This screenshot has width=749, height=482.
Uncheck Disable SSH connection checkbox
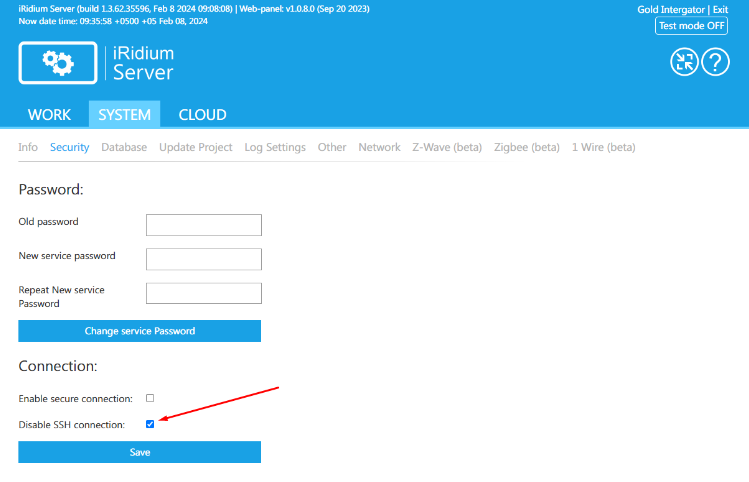click(x=150, y=424)
